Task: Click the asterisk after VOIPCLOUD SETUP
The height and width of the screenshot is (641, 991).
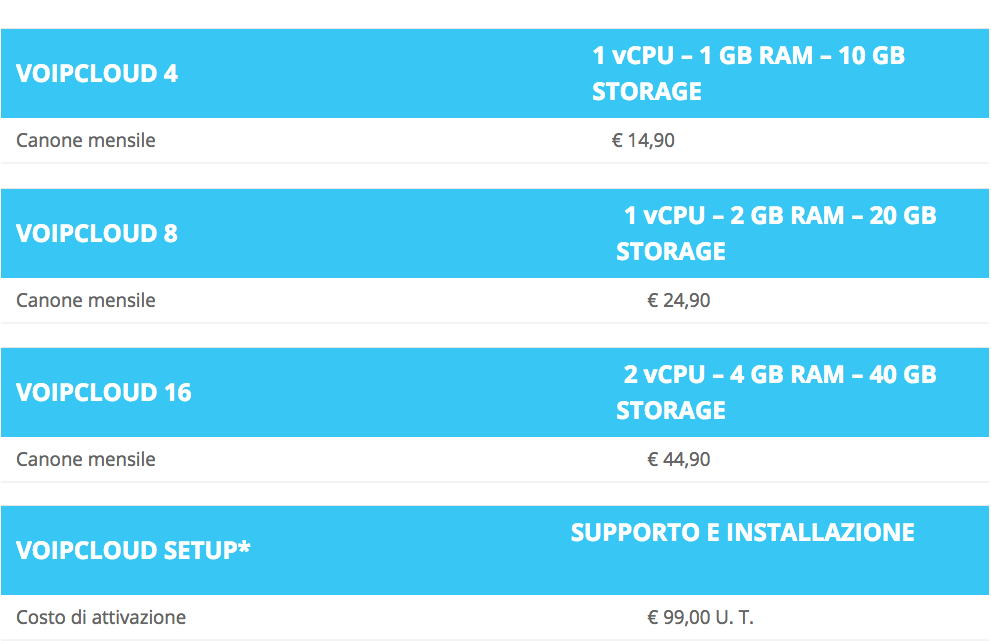Action: pos(244,547)
